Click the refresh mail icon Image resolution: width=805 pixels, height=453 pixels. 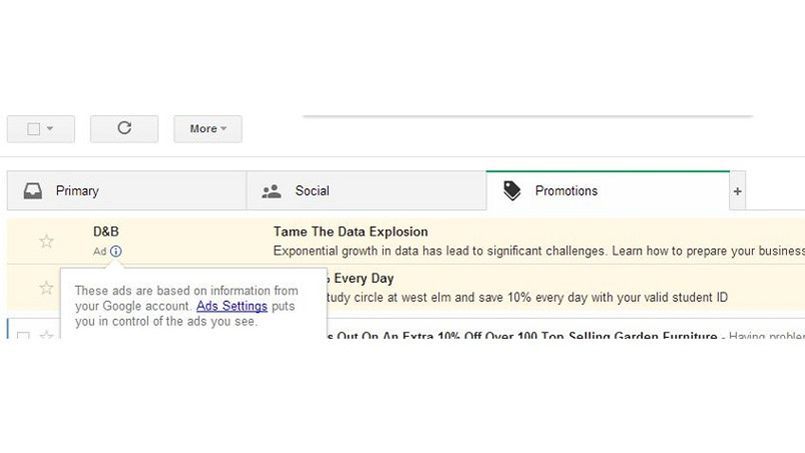124,128
